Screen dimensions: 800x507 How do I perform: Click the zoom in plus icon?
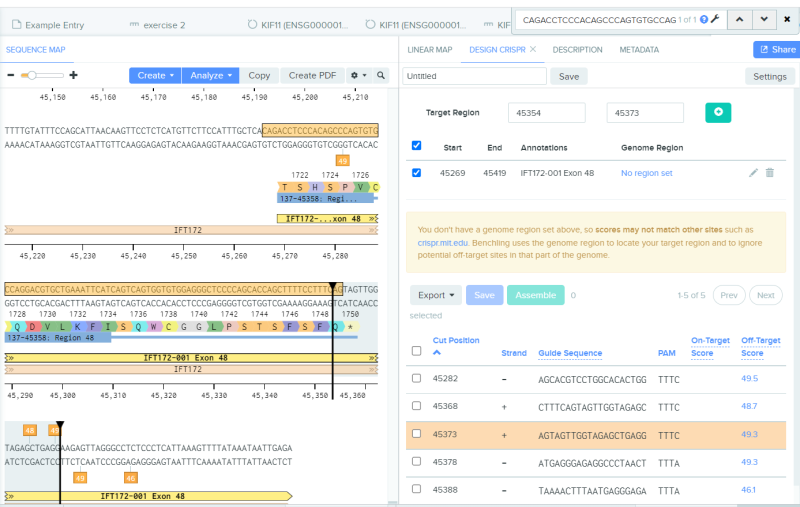[73, 75]
